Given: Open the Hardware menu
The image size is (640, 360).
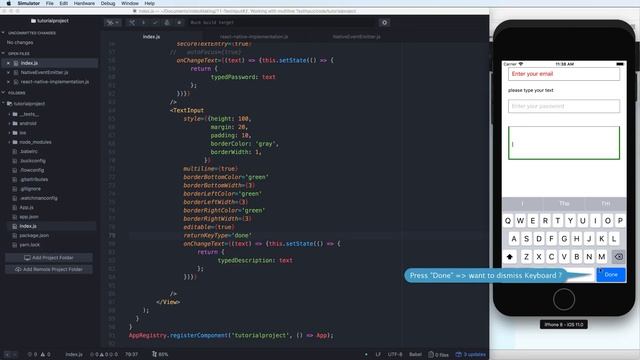Looking at the screenshot, I should (x=84, y=3).
